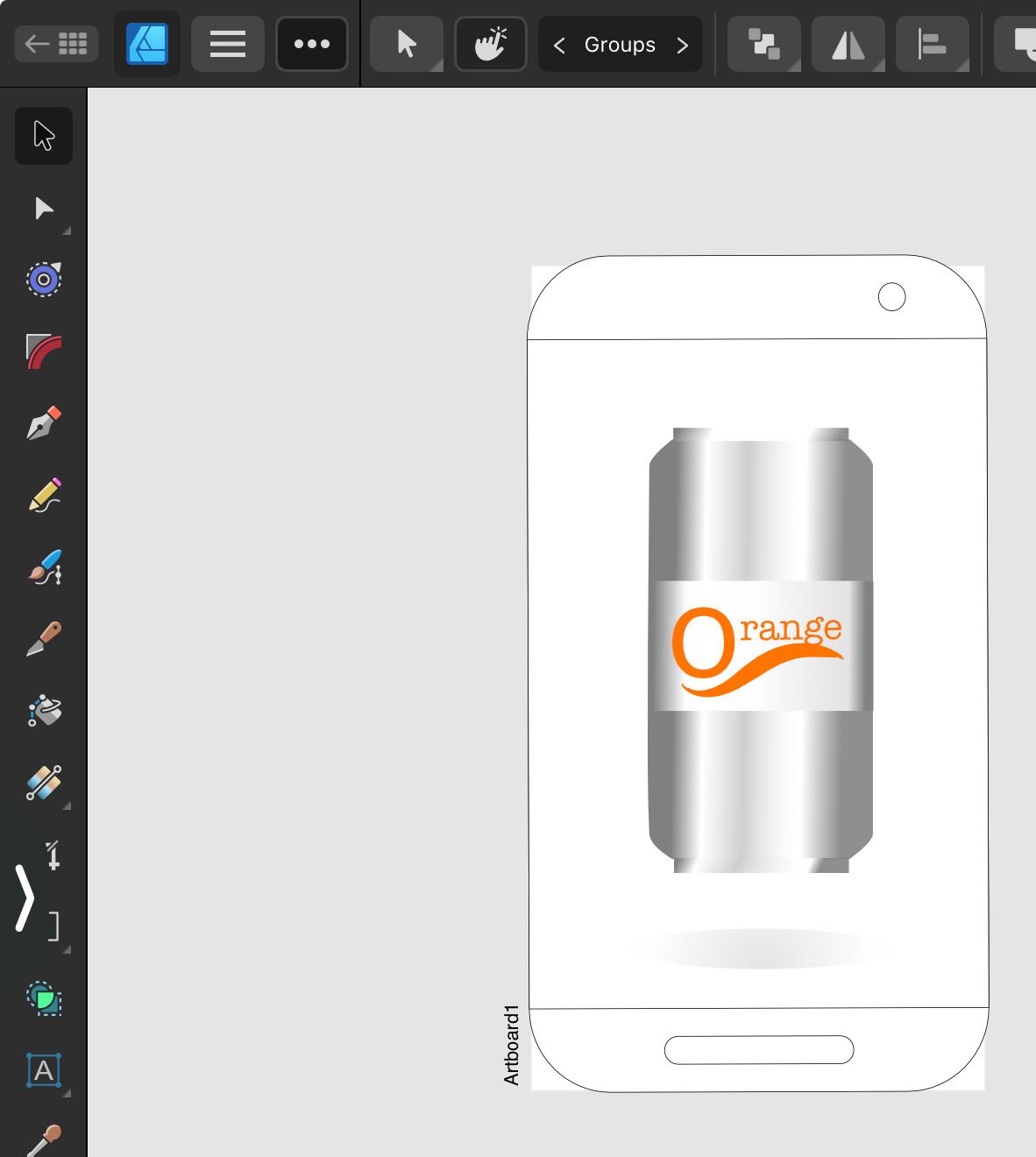This screenshot has width=1036, height=1157.
Task: Toggle the touch gesture hand button
Action: pos(491,44)
